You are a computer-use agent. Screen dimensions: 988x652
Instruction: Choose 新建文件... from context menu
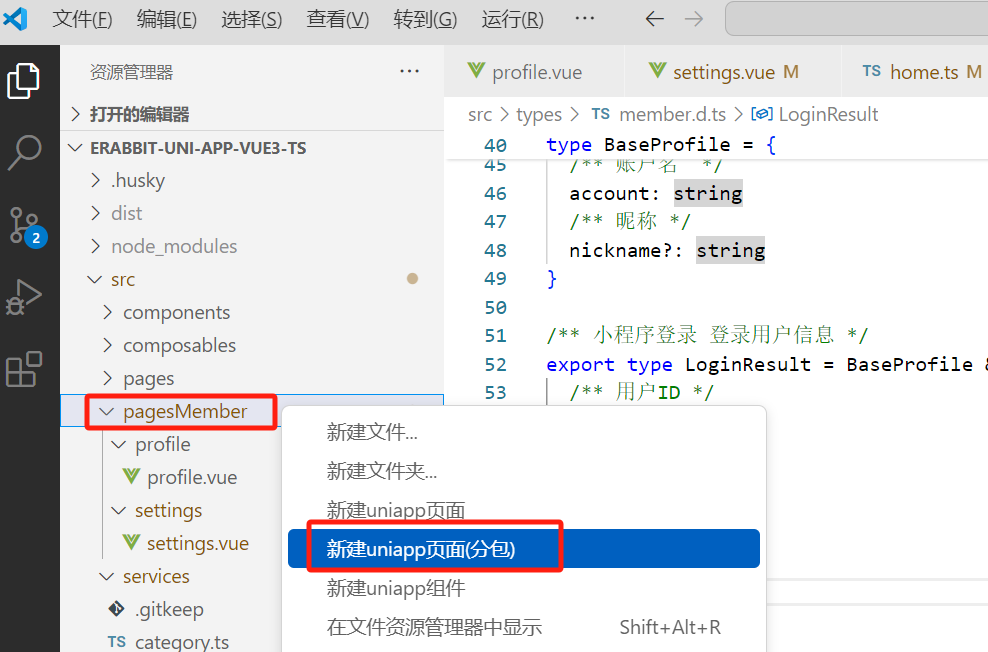pyautogui.click(x=524, y=432)
